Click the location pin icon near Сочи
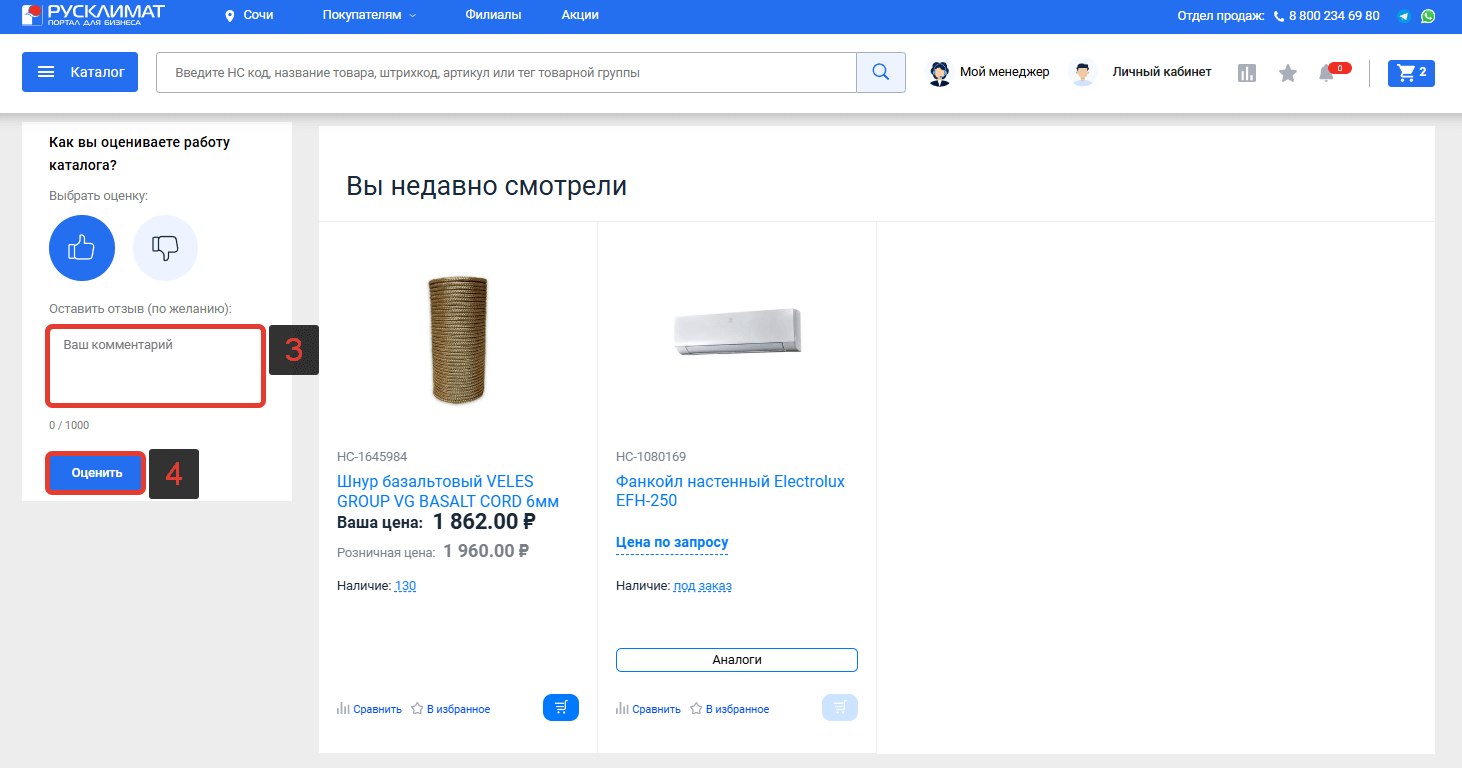 (x=230, y=16)
